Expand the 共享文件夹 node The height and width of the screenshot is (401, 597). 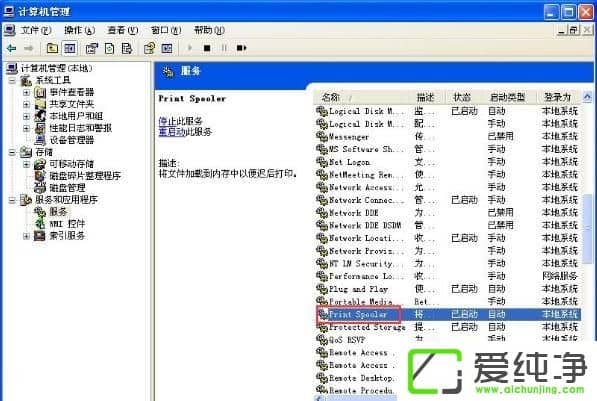[26, 104]
